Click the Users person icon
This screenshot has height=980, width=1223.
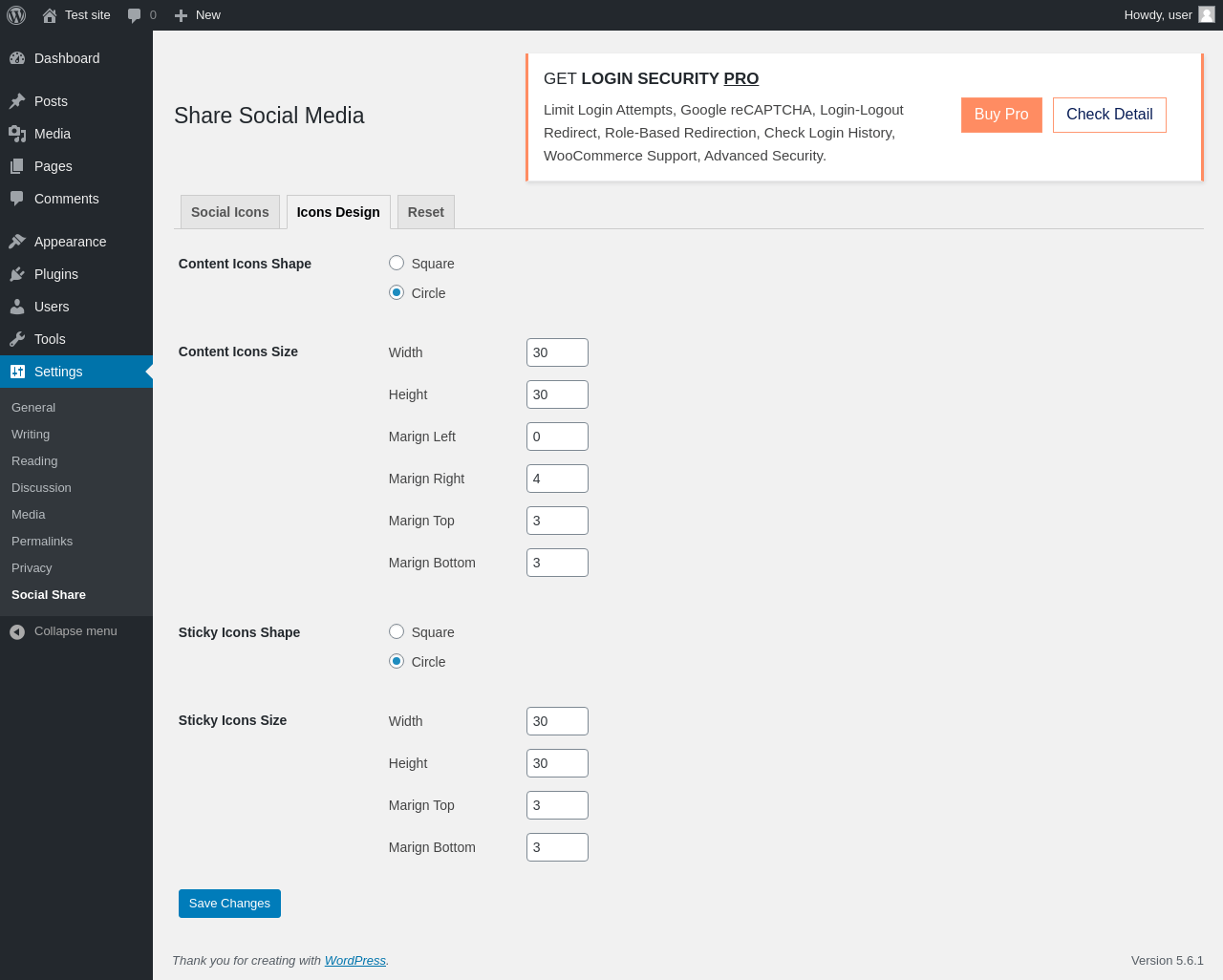pos(17,307)
